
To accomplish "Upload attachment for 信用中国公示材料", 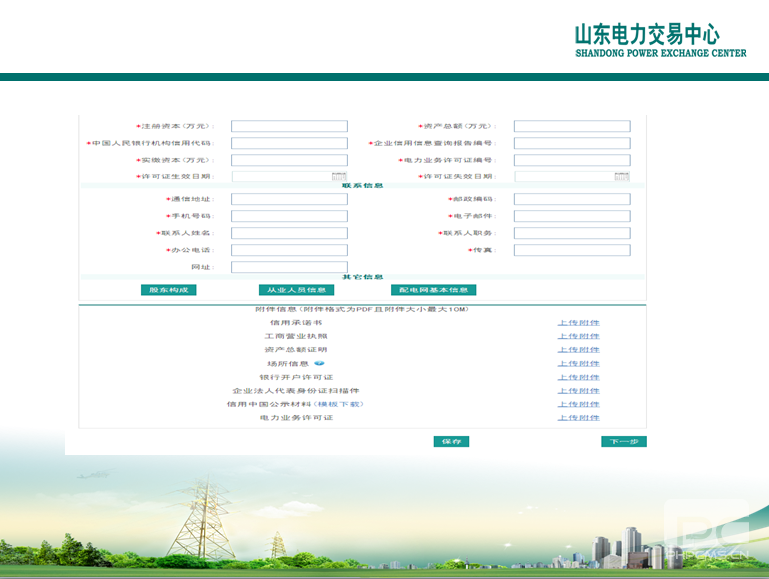I will [579, 404].
